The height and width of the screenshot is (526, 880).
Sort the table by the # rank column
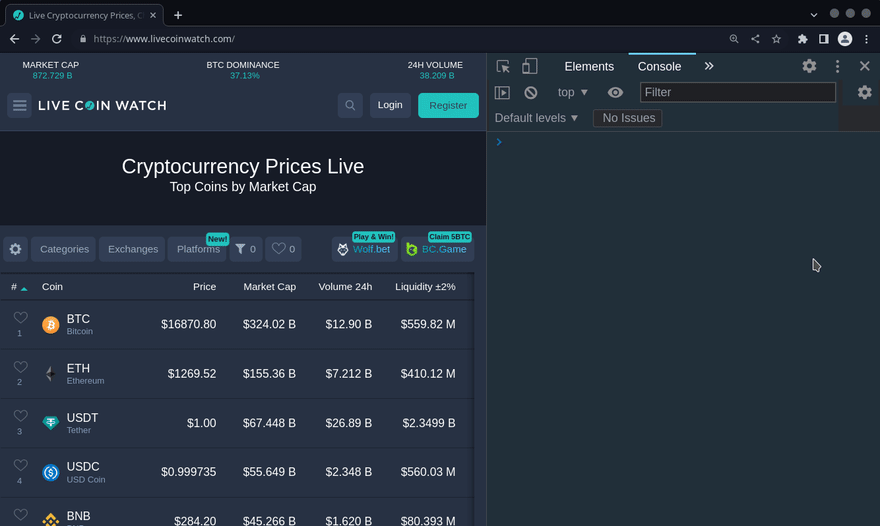(x=19, y=287)
